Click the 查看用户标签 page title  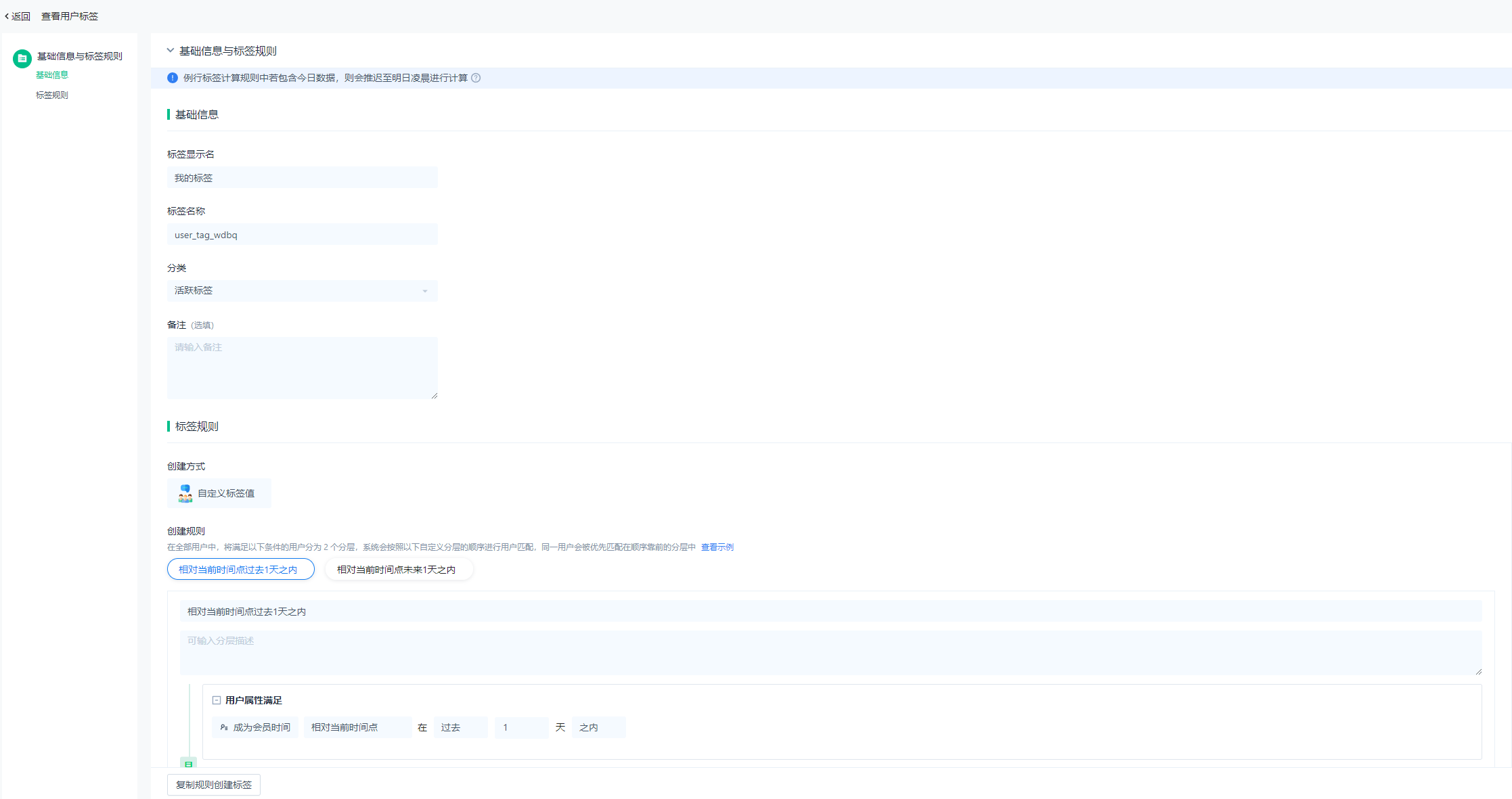70,16
